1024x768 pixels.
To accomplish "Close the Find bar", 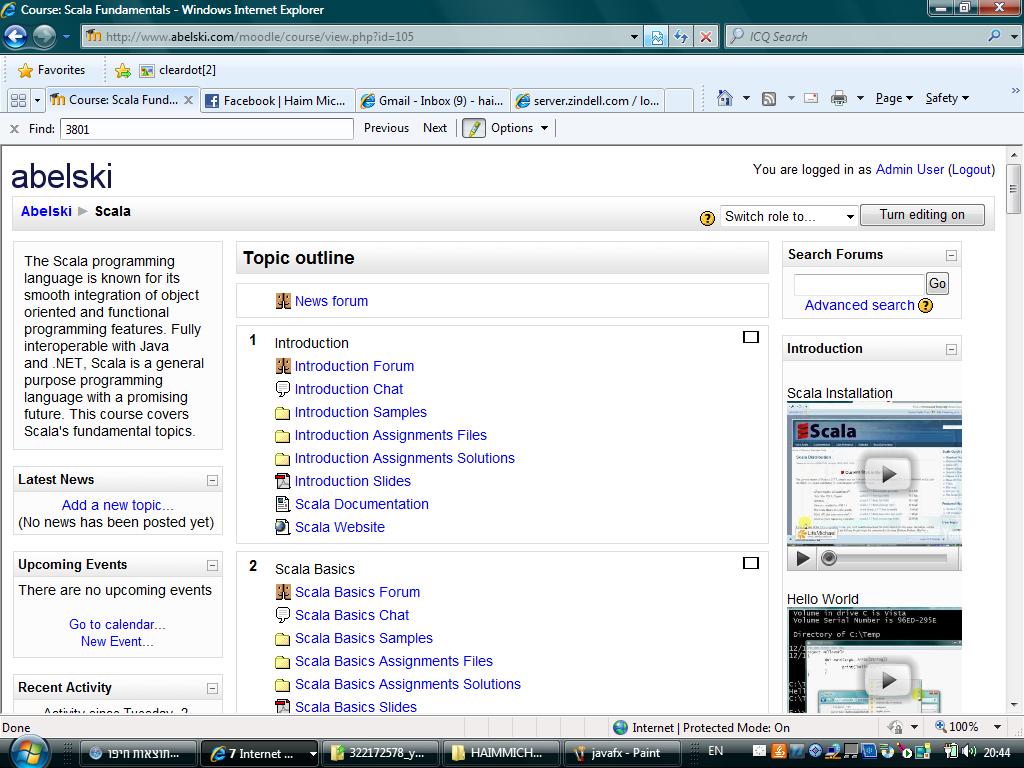I will pyautogui.click(x=14, y=129).
